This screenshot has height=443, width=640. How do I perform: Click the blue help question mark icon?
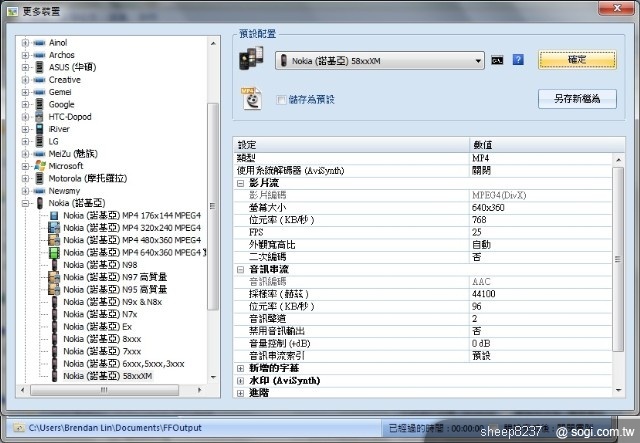click(518, 60)
